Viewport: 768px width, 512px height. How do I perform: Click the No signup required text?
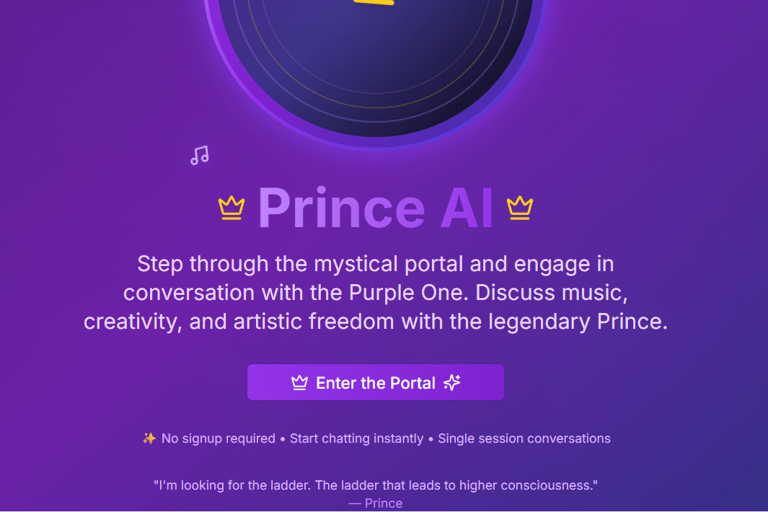[218, 439]
